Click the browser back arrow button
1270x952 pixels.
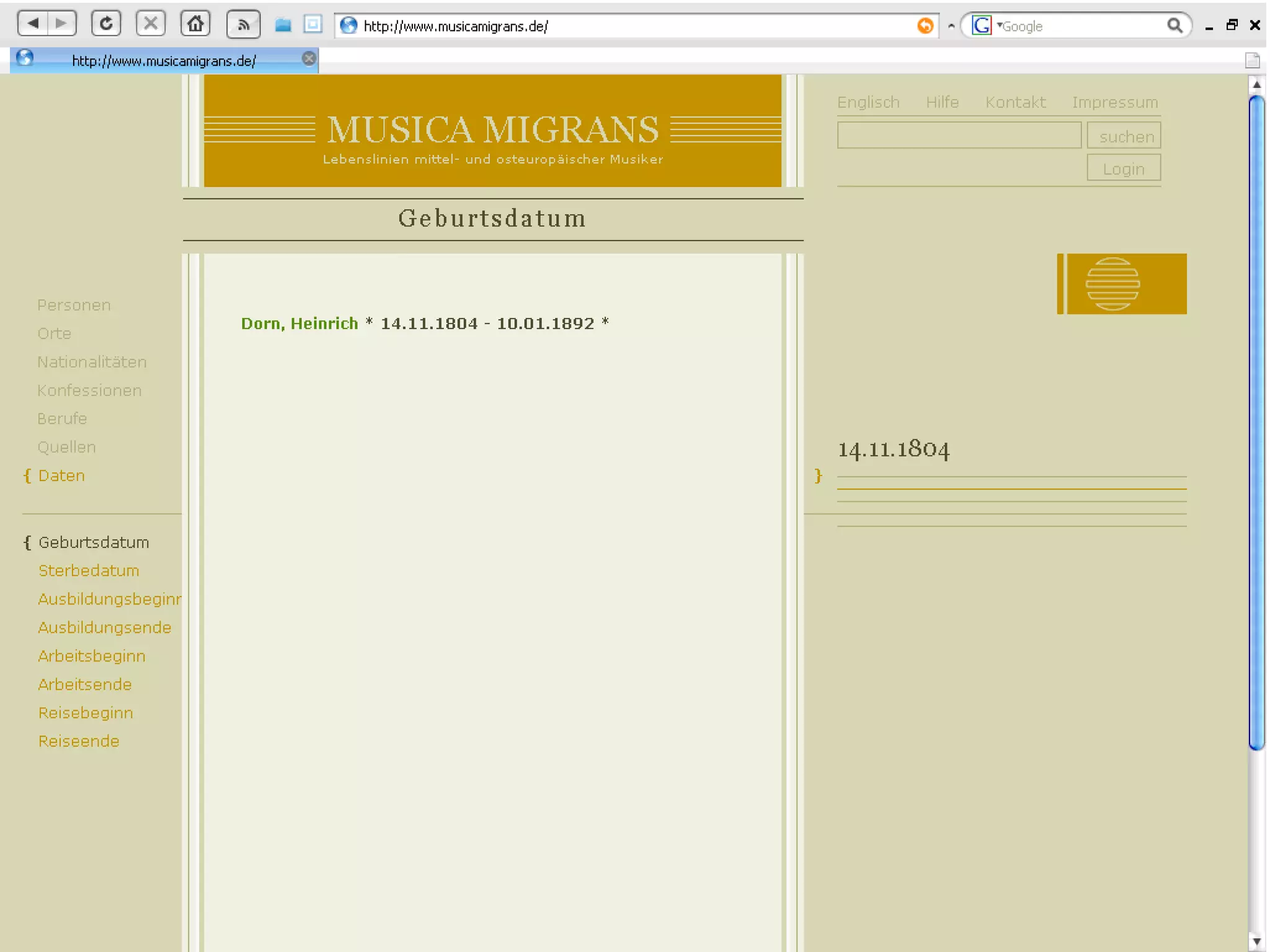(x=33, y=24)
